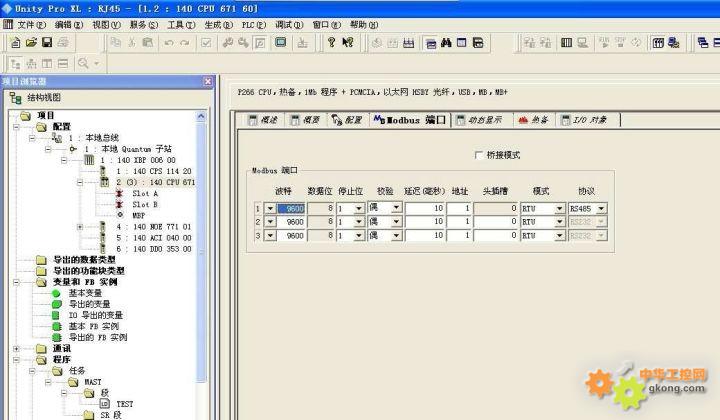Viewport: 720px width, 420px height.
Task: Click the Open project folder icon
Action: (31, 43)
